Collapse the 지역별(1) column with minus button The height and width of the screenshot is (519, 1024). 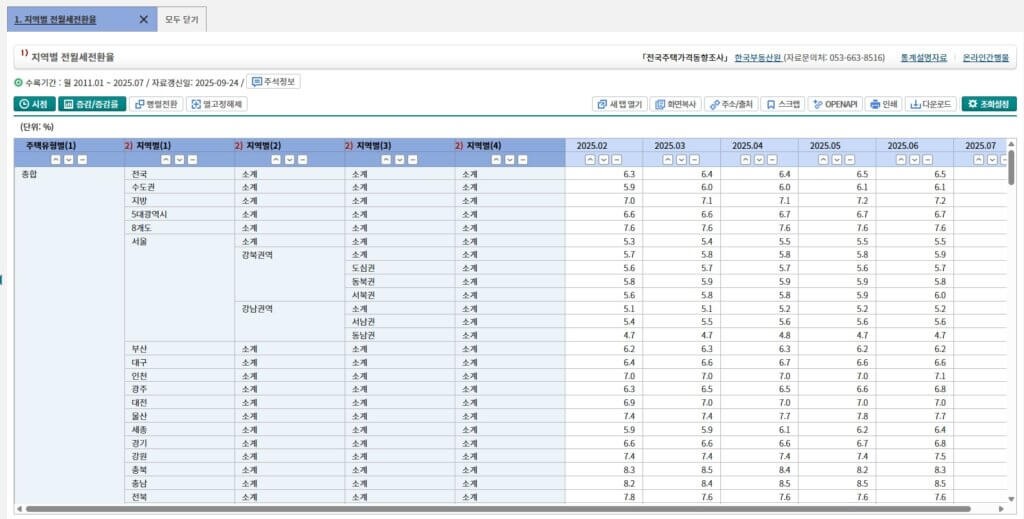tap(192, 159)
